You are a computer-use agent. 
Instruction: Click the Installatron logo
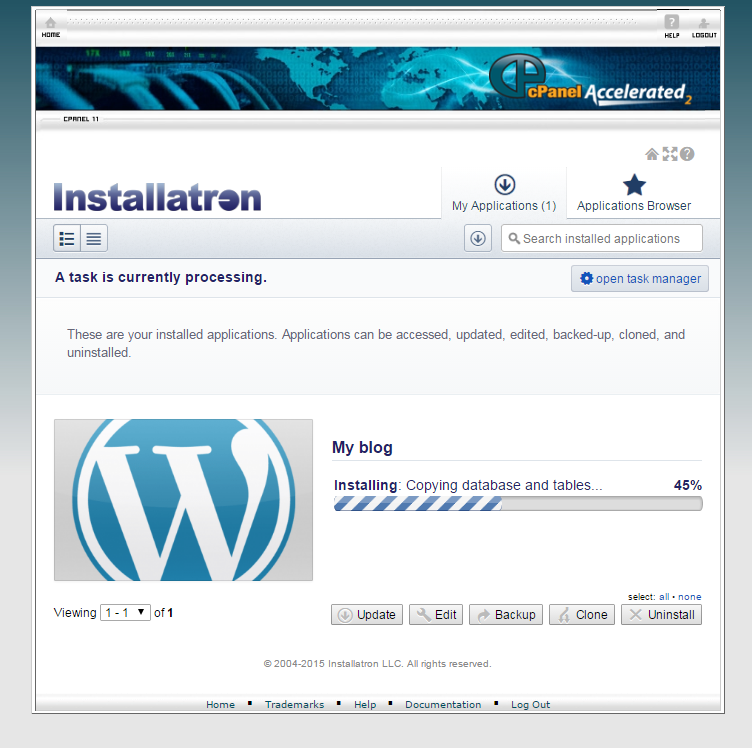coord(158,197)
